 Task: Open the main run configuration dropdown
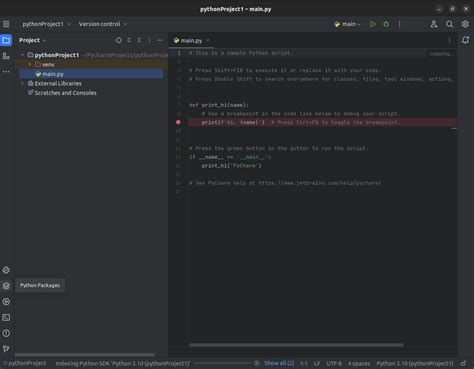pos(347,24)
